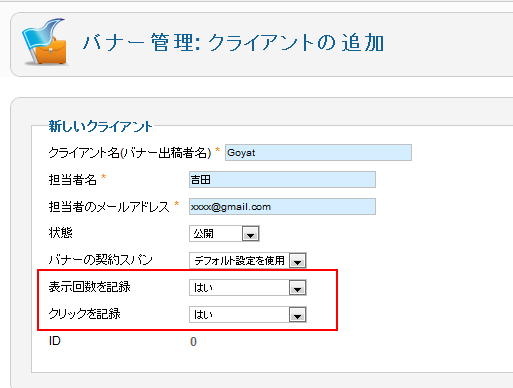Click the 新しいクライアント fieldset legend

(100, 126)
